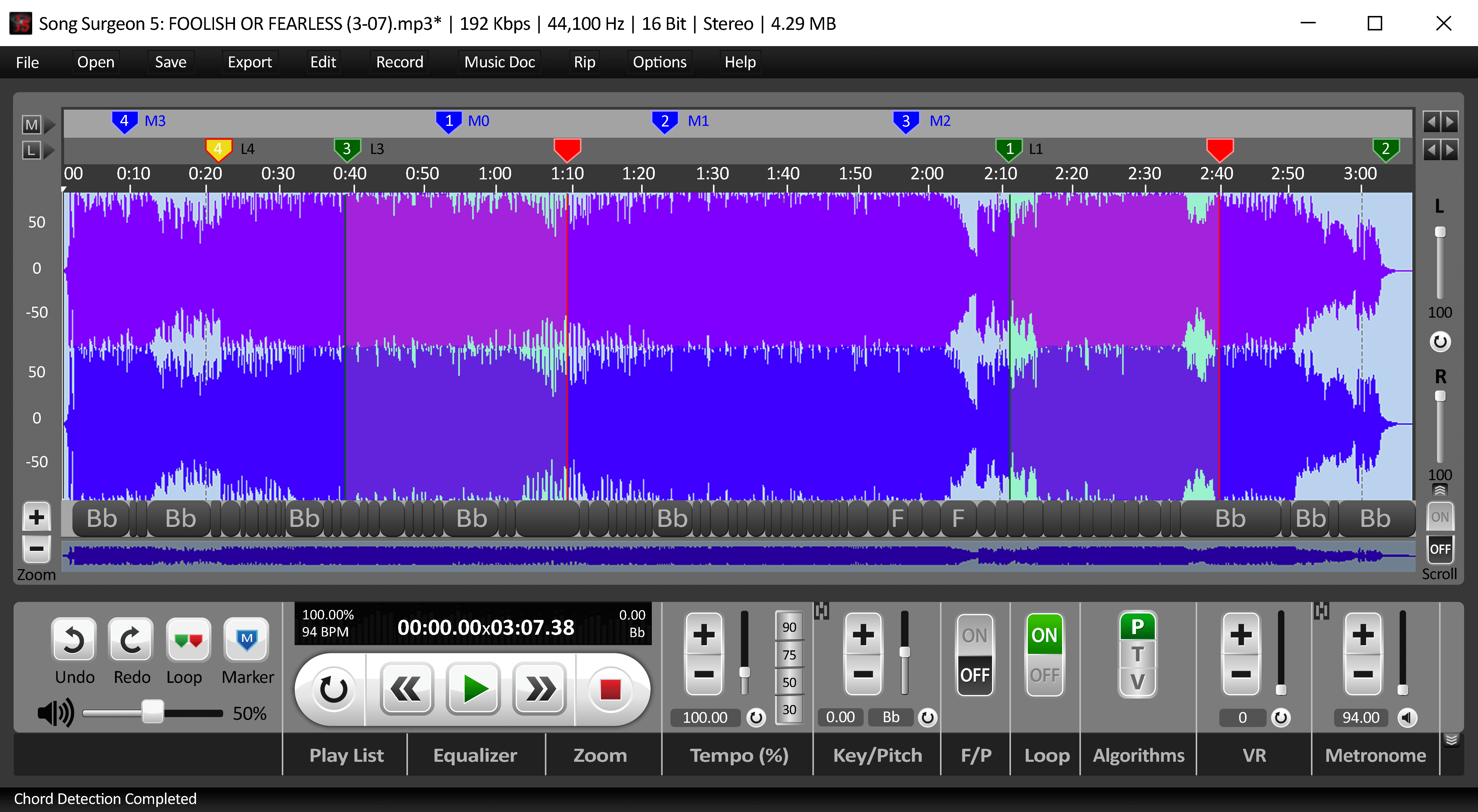Collapse the channel volume panel chevron
1478x812 pixels.
[1440, 490]
